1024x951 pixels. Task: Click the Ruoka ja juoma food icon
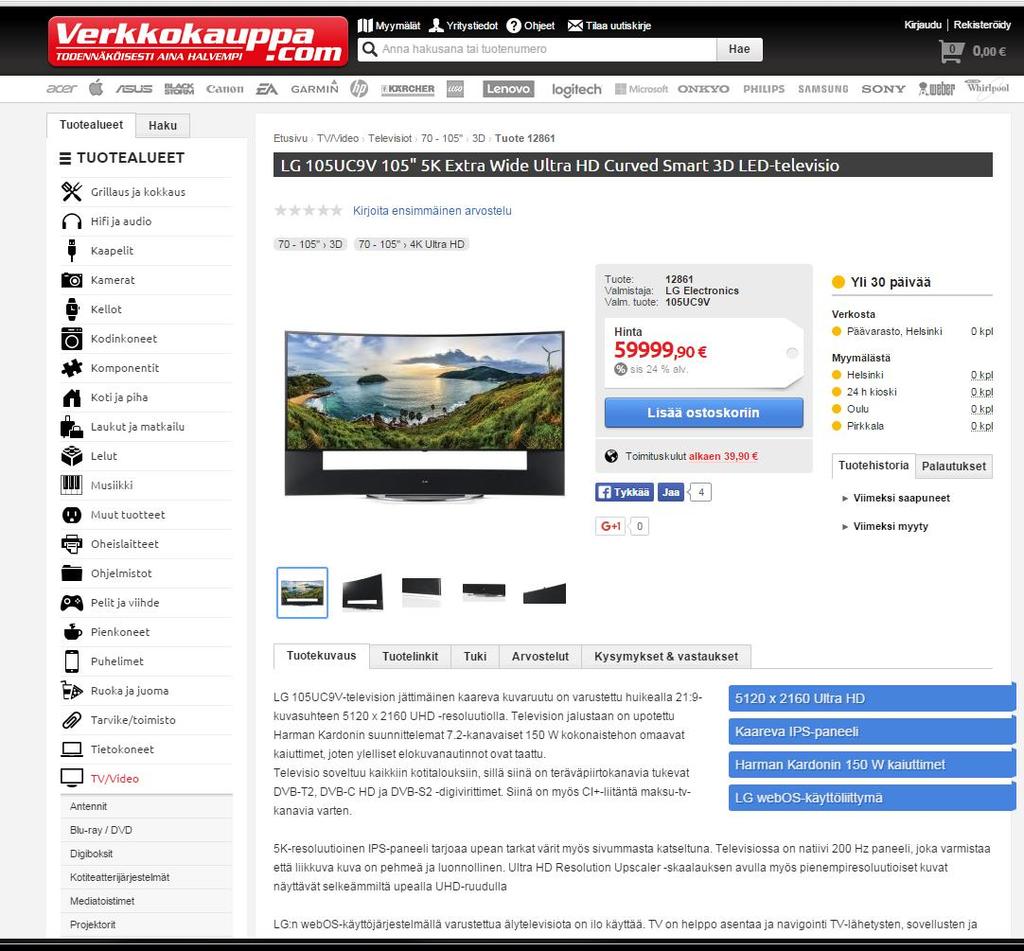tap(72, 690)
